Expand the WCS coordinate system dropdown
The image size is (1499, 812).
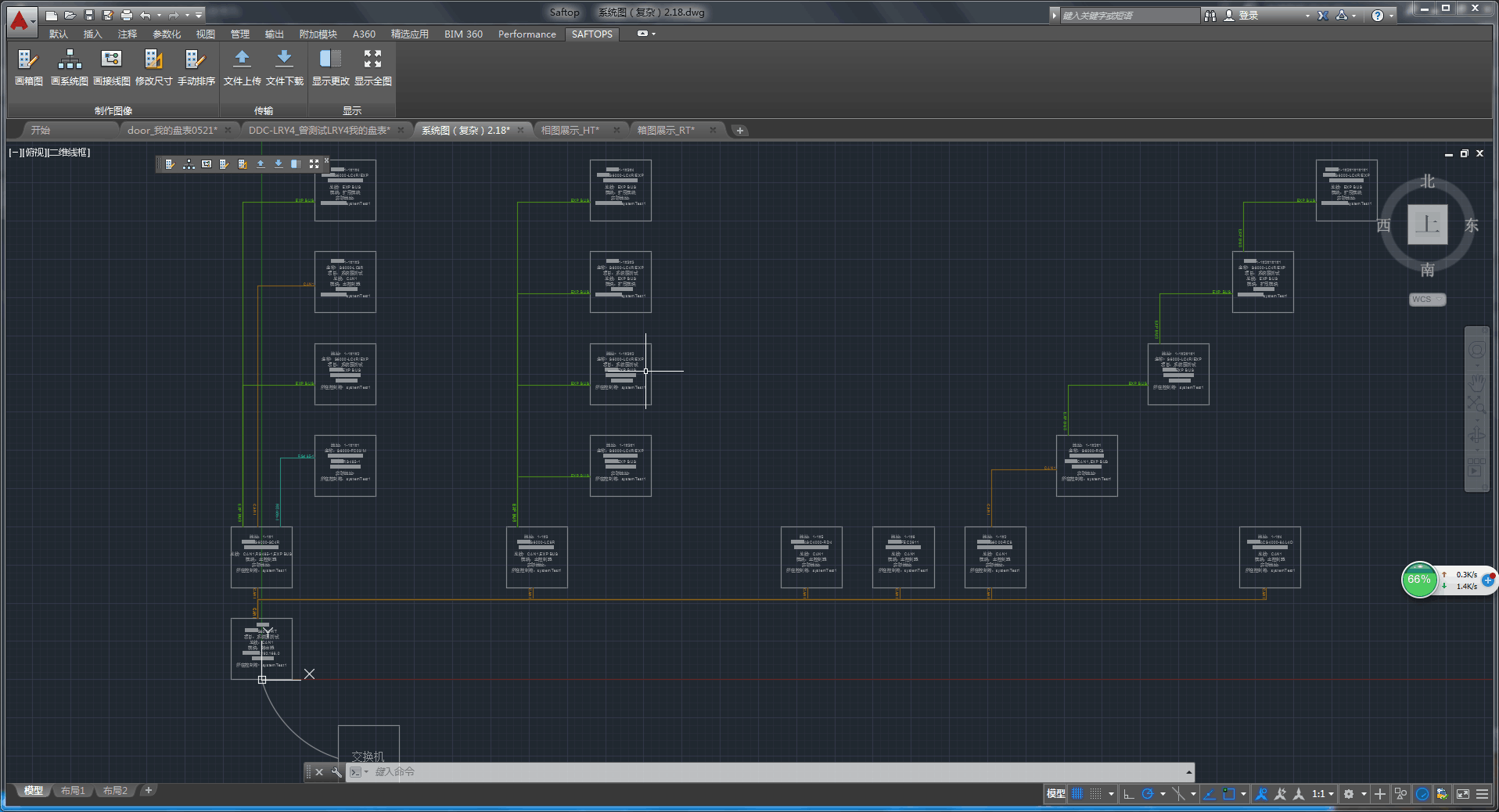click(1428, 300)
